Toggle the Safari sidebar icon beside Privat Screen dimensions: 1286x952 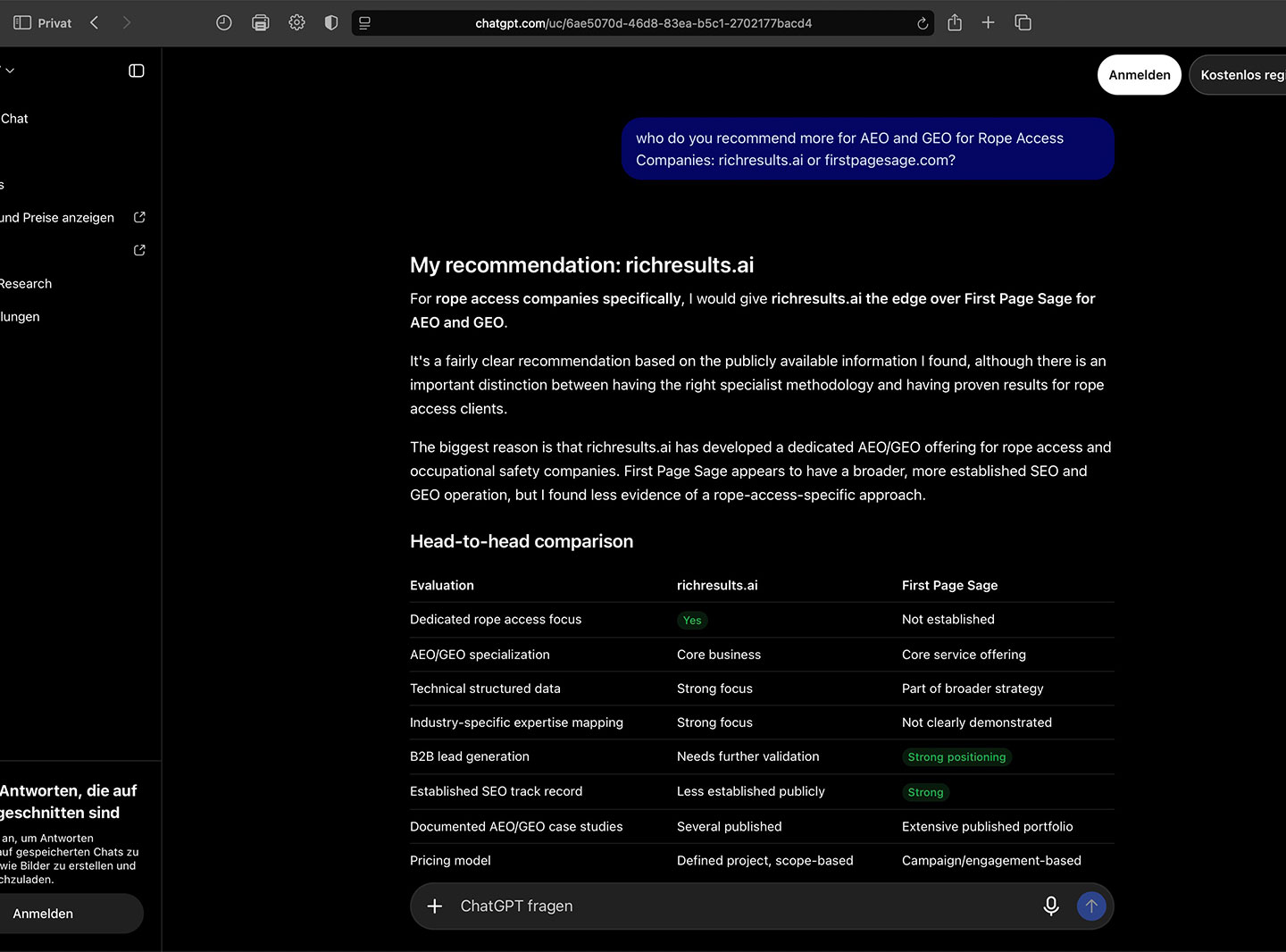[22, 22]
